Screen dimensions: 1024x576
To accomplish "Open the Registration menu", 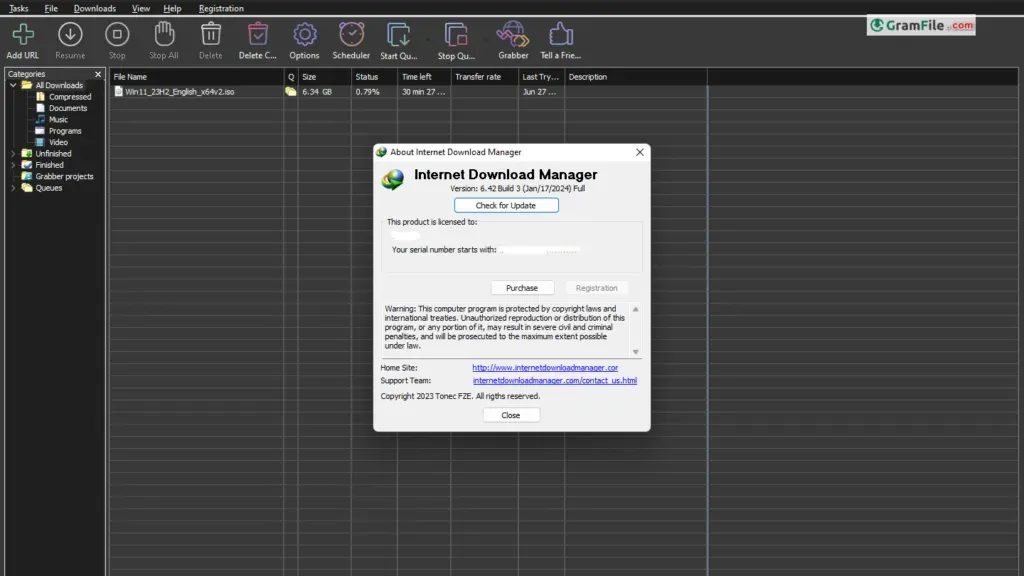I will tap(221, 8).
